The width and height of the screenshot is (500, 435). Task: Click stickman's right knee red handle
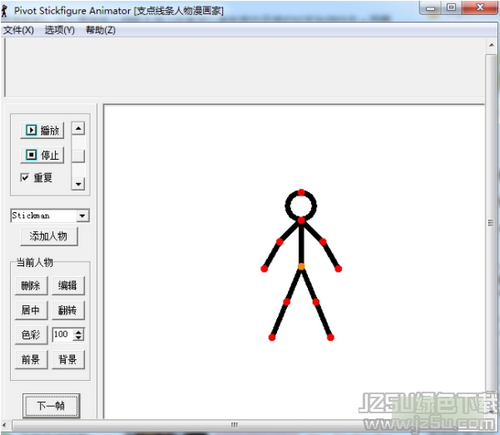[x=316, y=302]
